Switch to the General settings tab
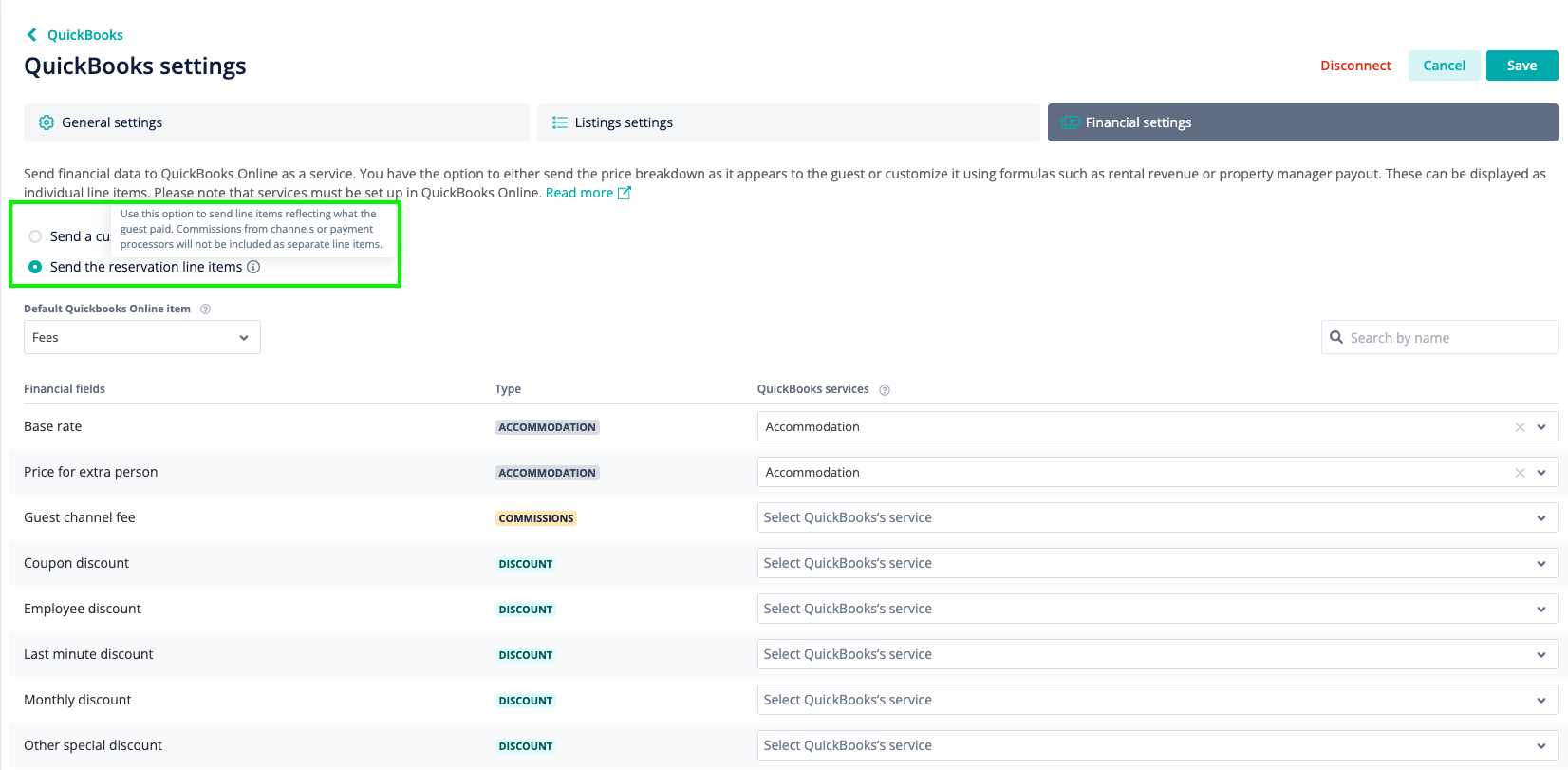The image size is (1568, 770). (x=276, y=122)
